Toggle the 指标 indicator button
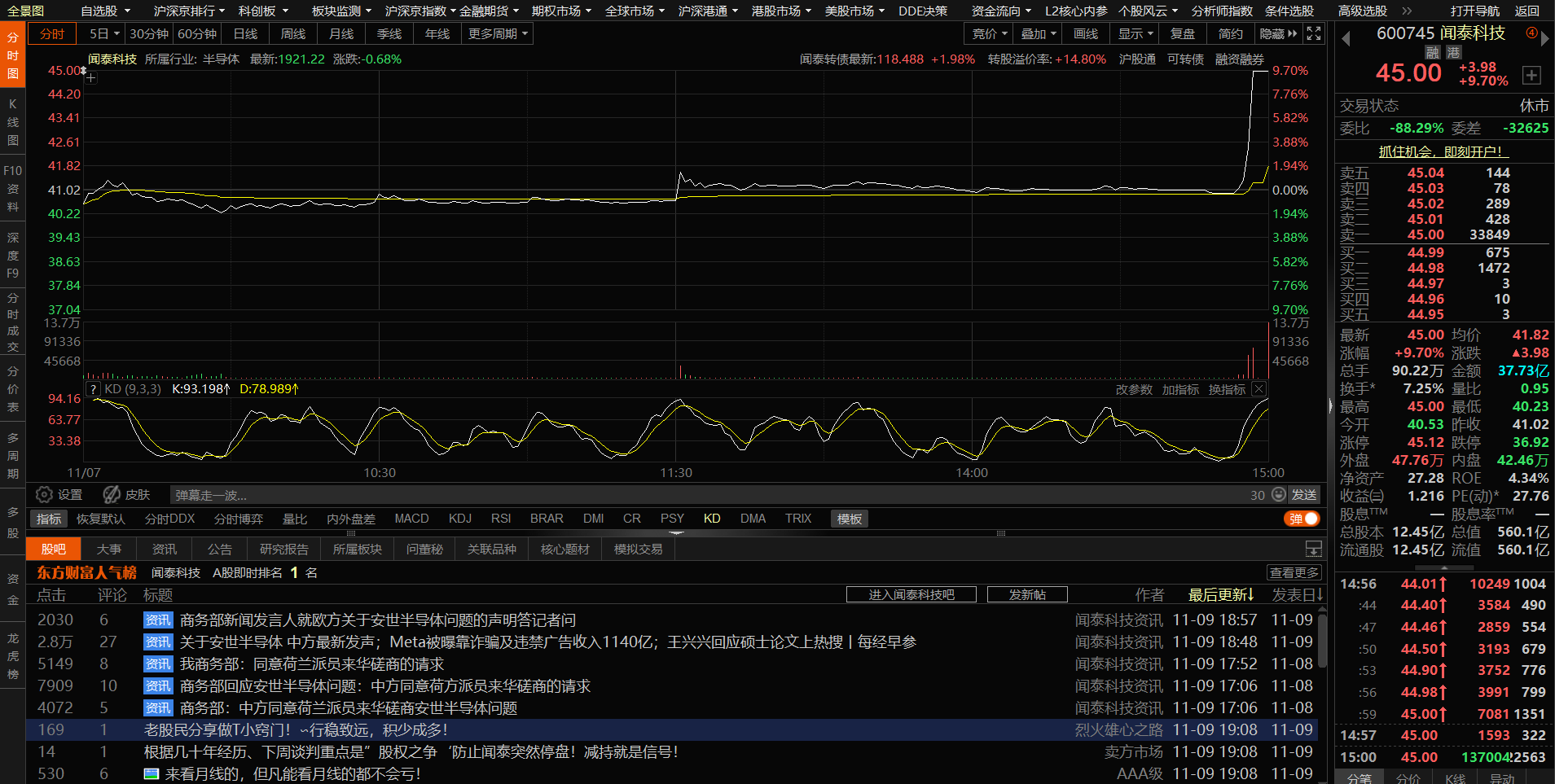The width and height of the screenshot is (1555, 784). pyautogui.click(x=49, y=519)
